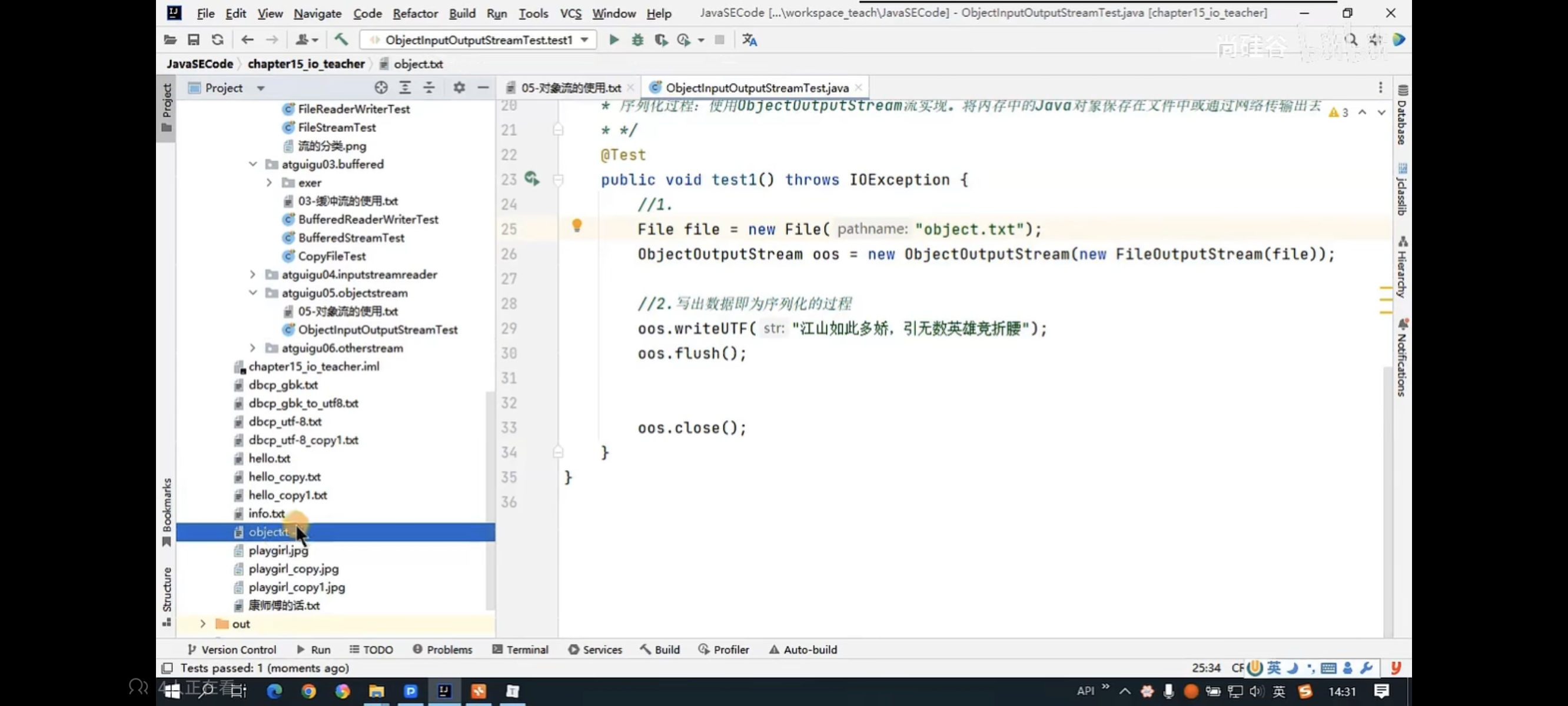
Task: Open the Refactor menu
Action: coord(414,14)
